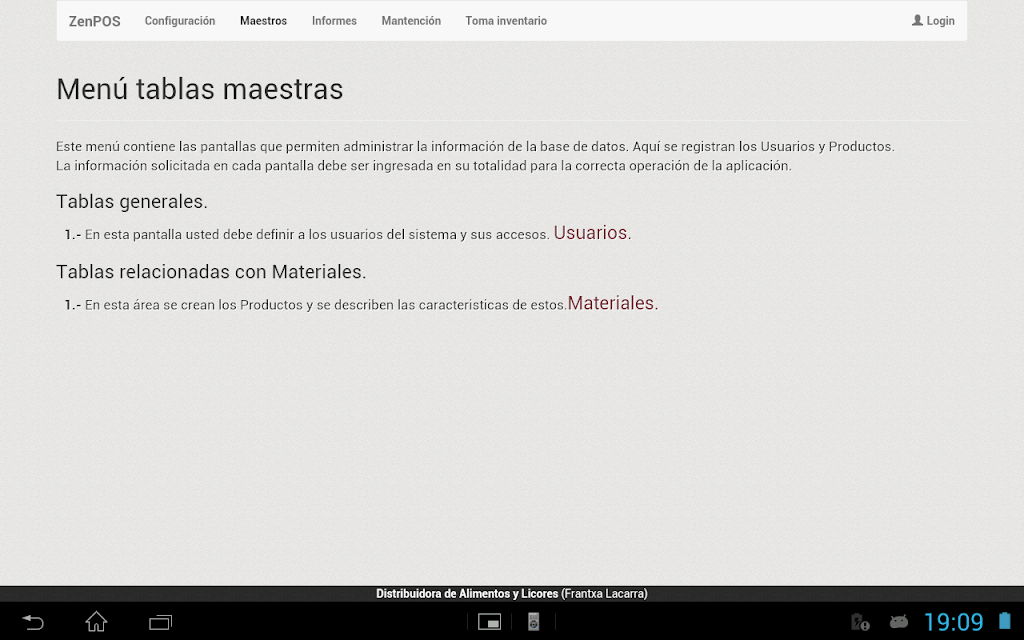Click footer text Distribuidora de Alimentos y Licores
This screenshot has width=1024, height=640.
[x=467, y=594]
